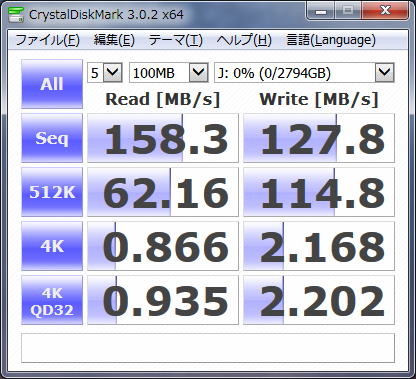The width and height of the screenshot is (416, 379).
Task: Open the 言語(Language) menu
Action: click(331, 40)
